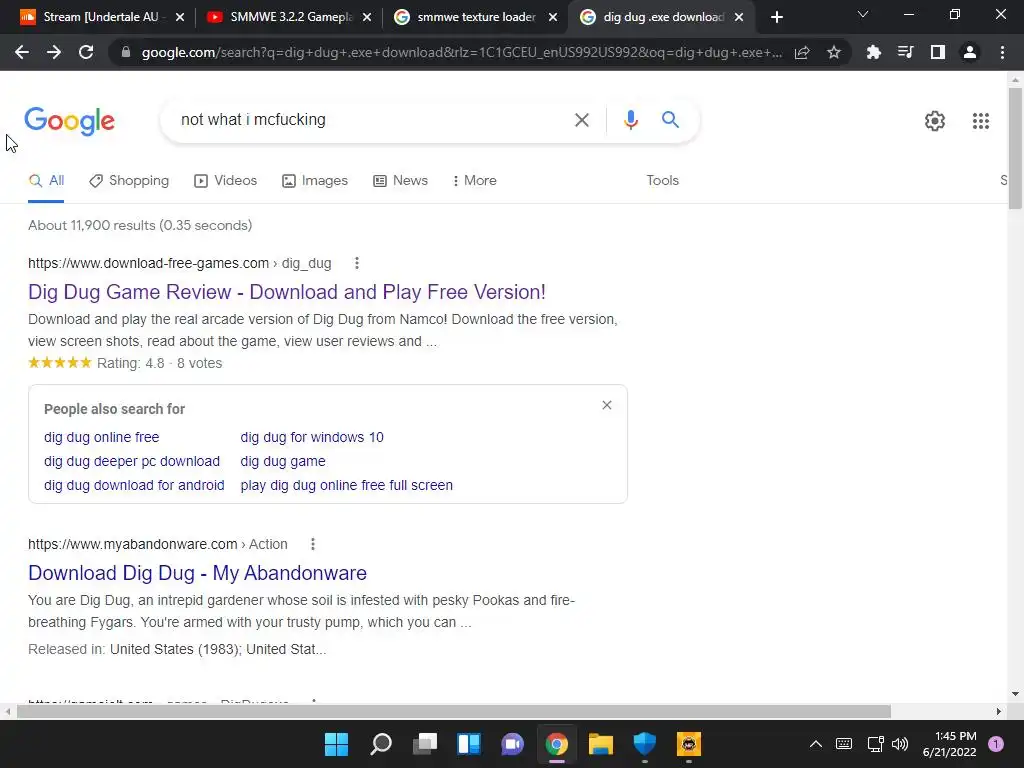The width and height of the screenshot is (1024, 768).
Task: Close the Stream [Undertale AU tab
Action: (180, 17)
